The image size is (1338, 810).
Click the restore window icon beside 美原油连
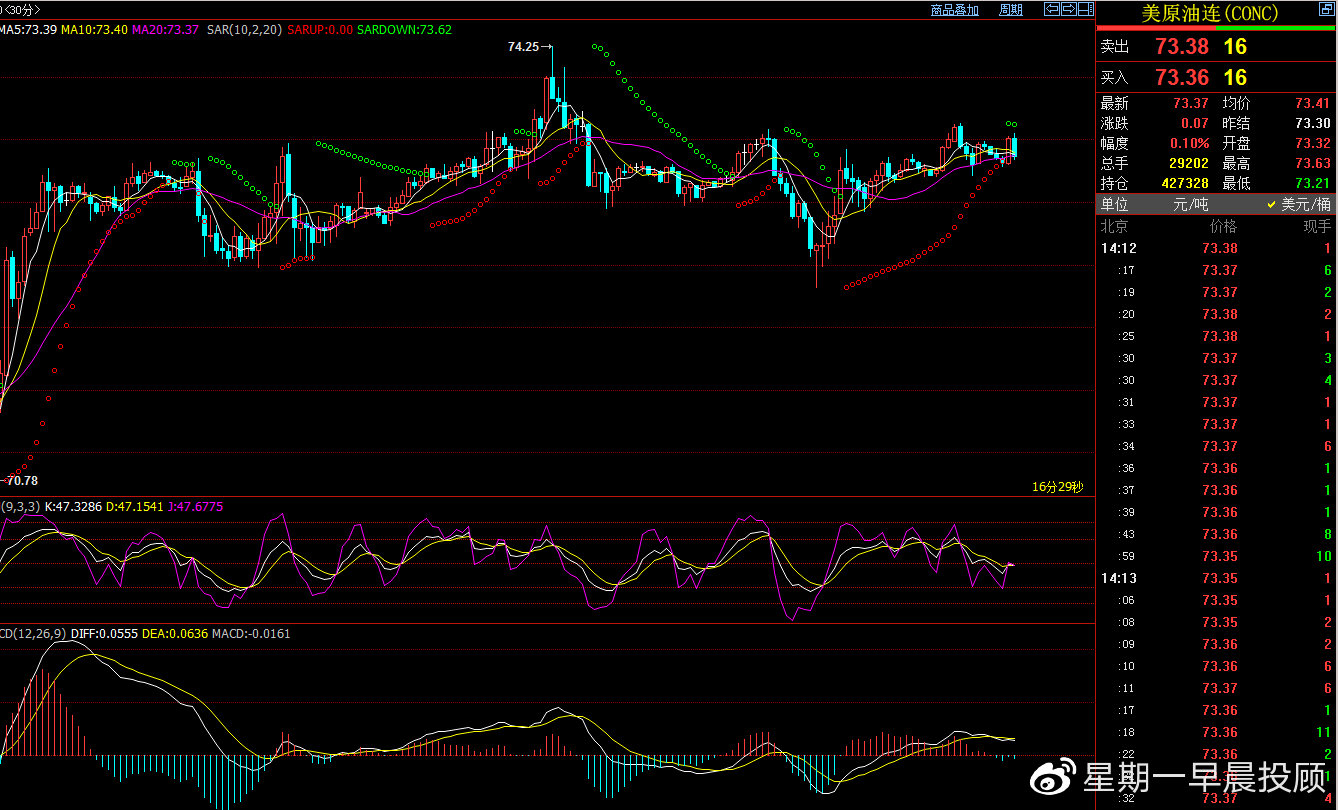(1327, 9)
